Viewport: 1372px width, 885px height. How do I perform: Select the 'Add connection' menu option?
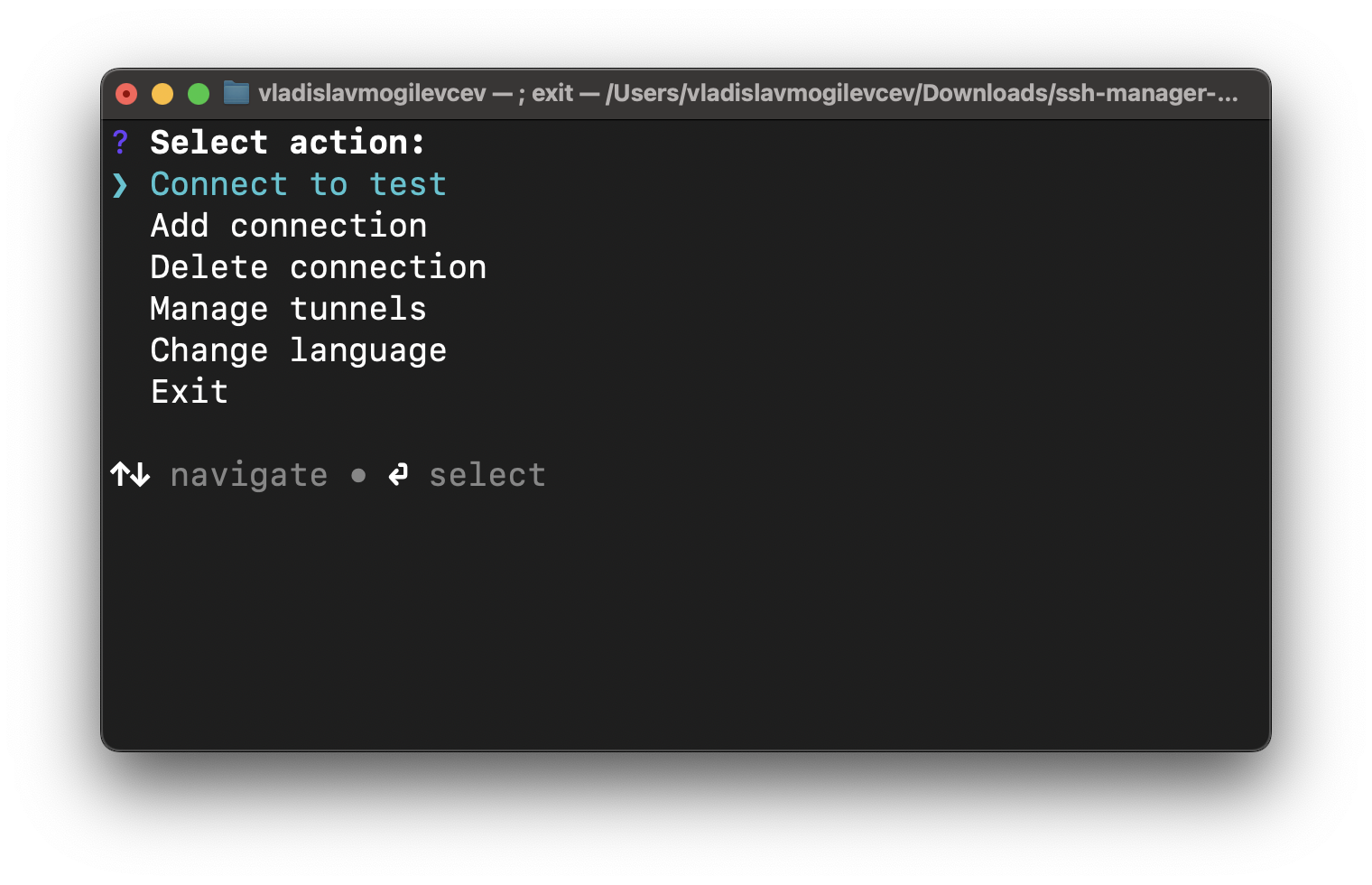288,225
